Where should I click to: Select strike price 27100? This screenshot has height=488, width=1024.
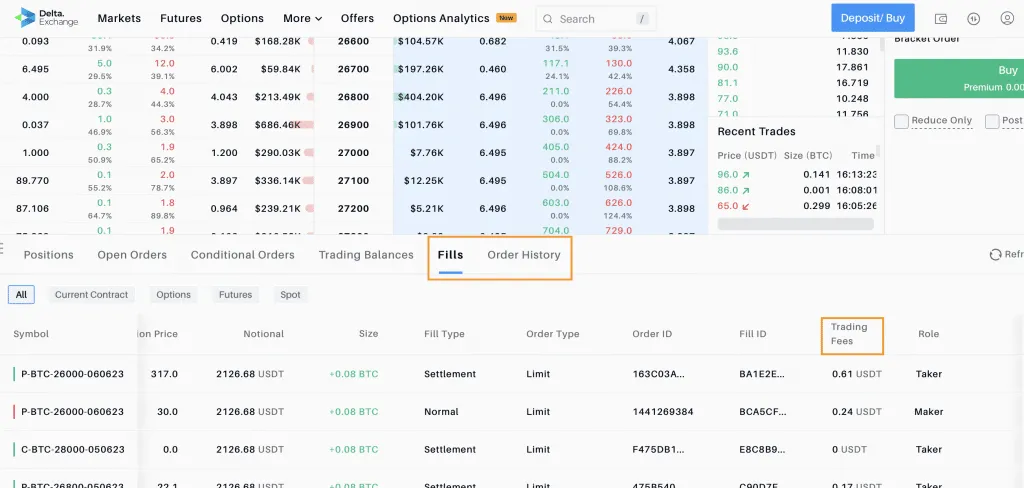pyautogui.click(x=353, y=181)
